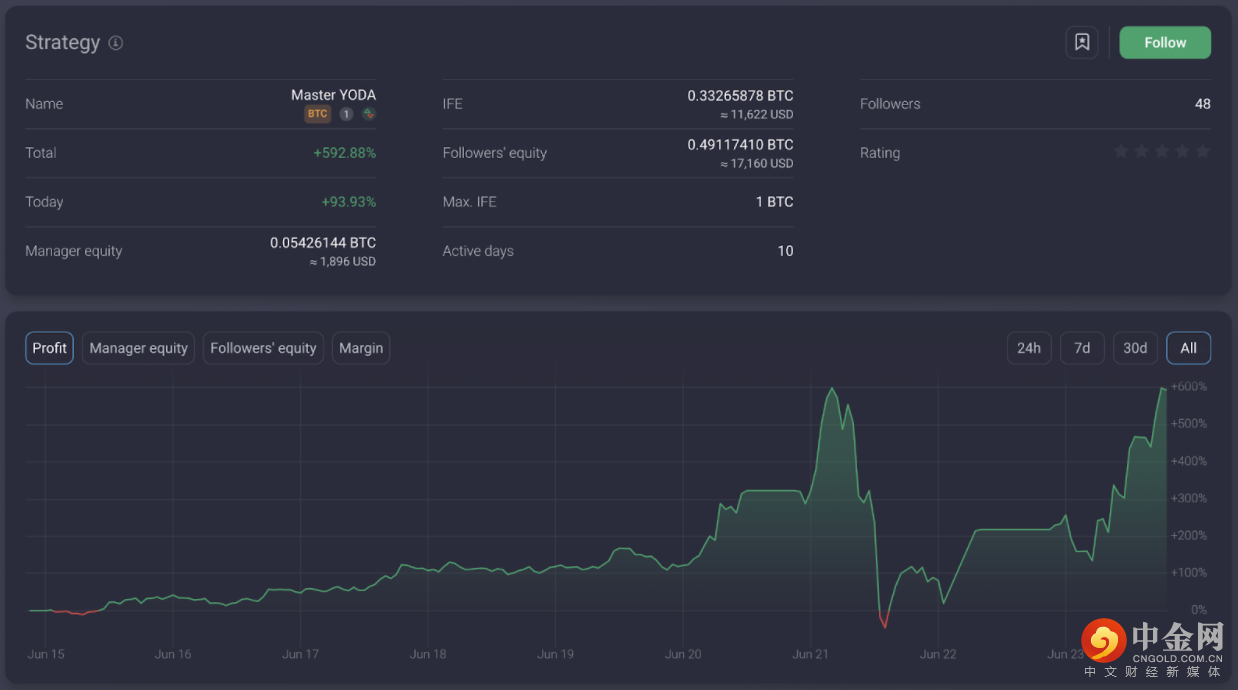This screenshot has width=1238, height=690.
Task: Rate strategy with the third star
Action: pos(1162,152)
